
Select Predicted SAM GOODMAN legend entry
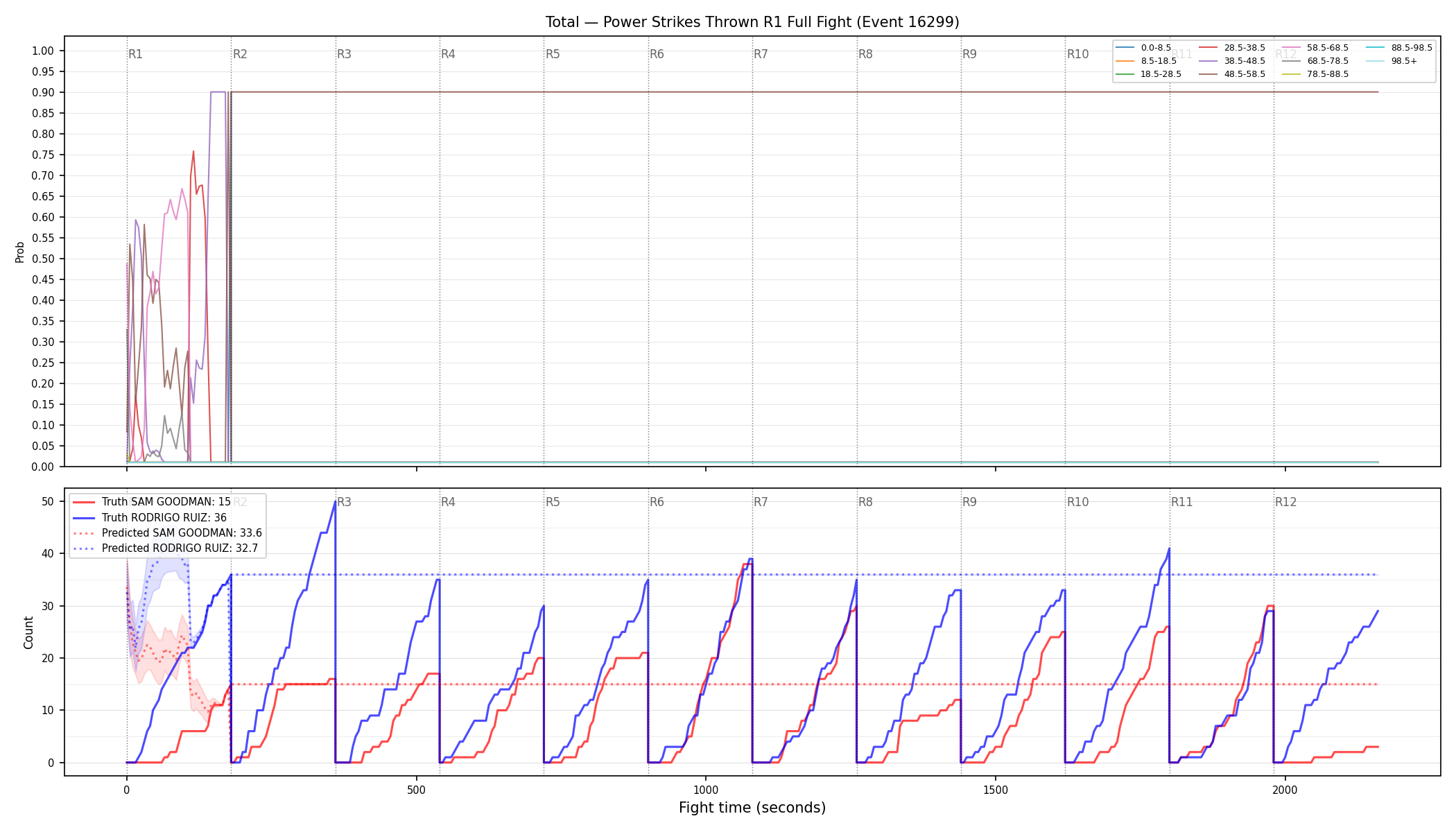(x=167, y=533)
